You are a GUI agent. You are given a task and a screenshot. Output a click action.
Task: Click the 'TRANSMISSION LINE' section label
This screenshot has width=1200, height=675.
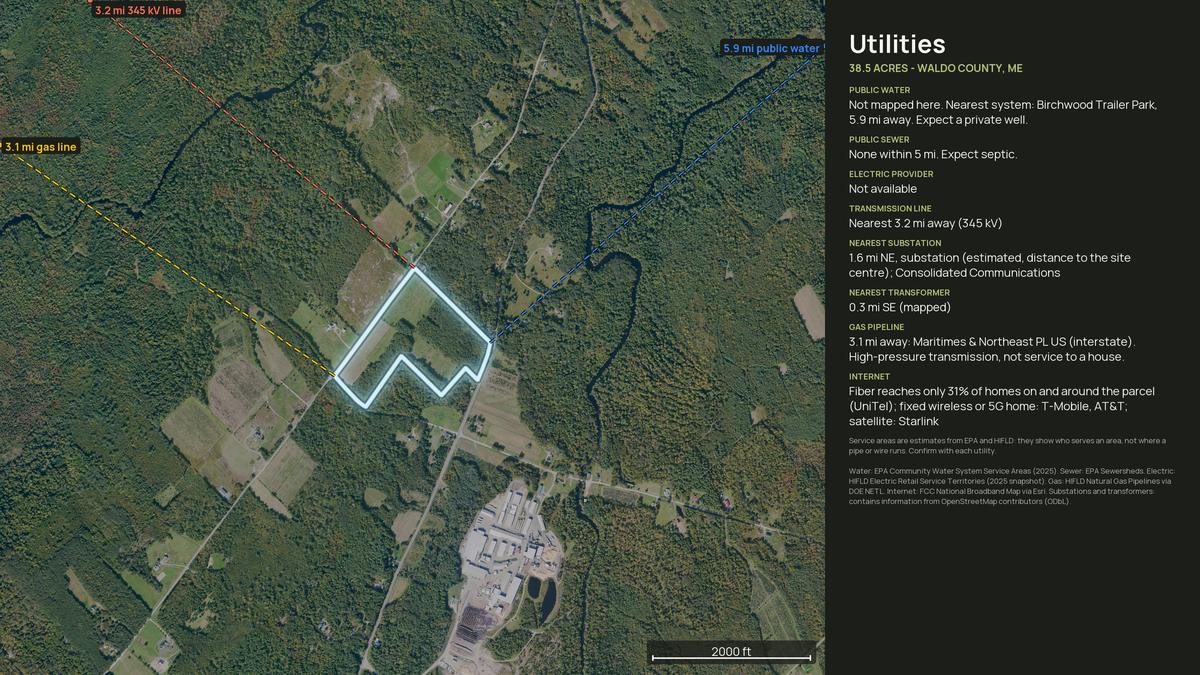890,208
